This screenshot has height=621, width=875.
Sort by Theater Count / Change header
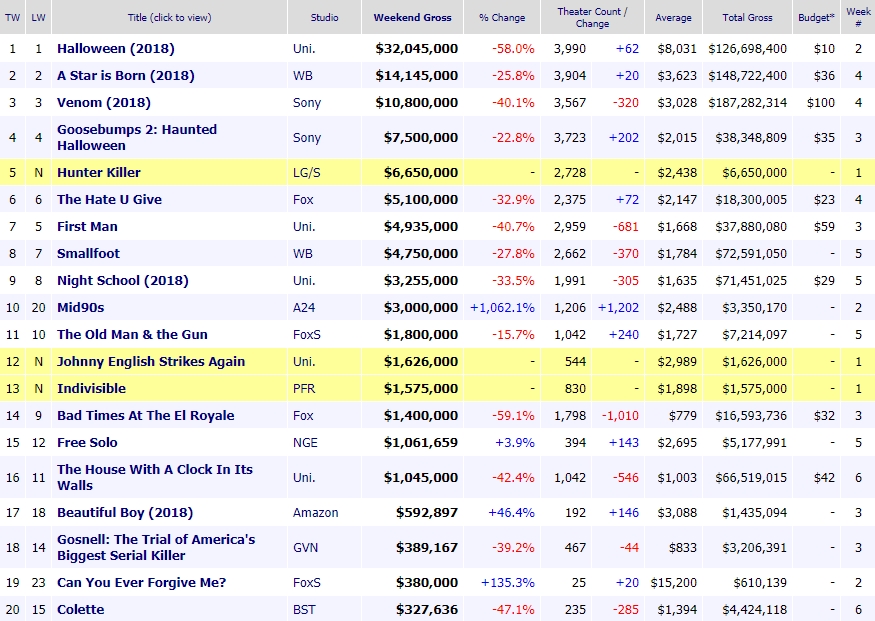click(x=592, y=17)
